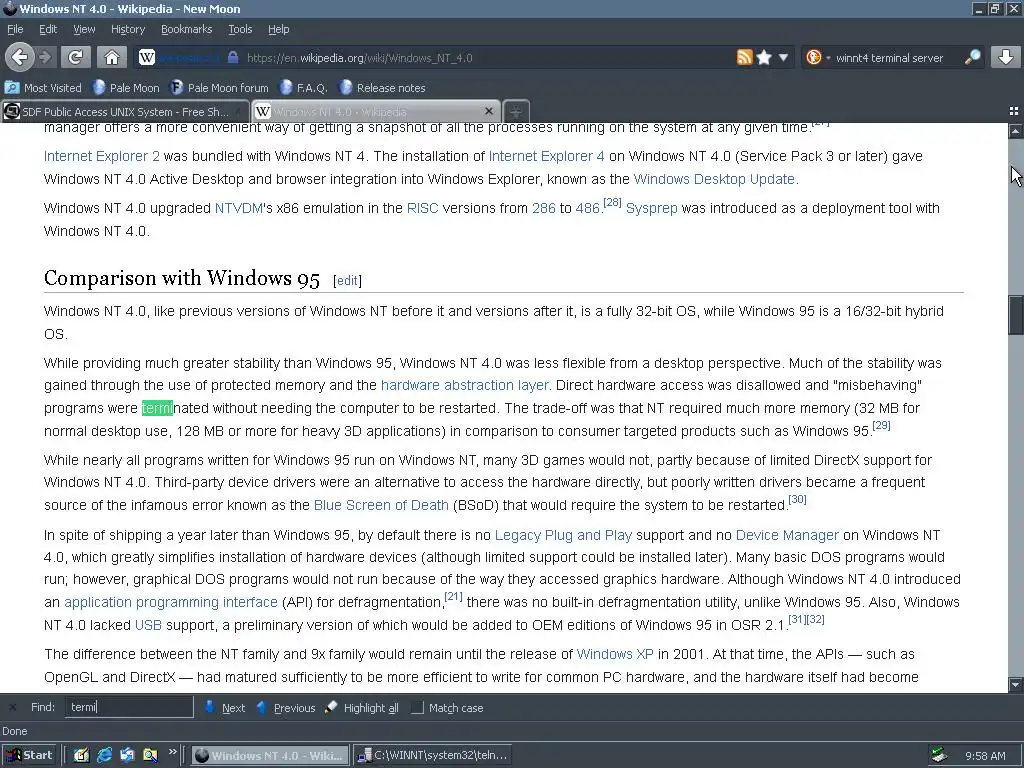
Task: Open the Tools menu
Action: coord(240,29)
